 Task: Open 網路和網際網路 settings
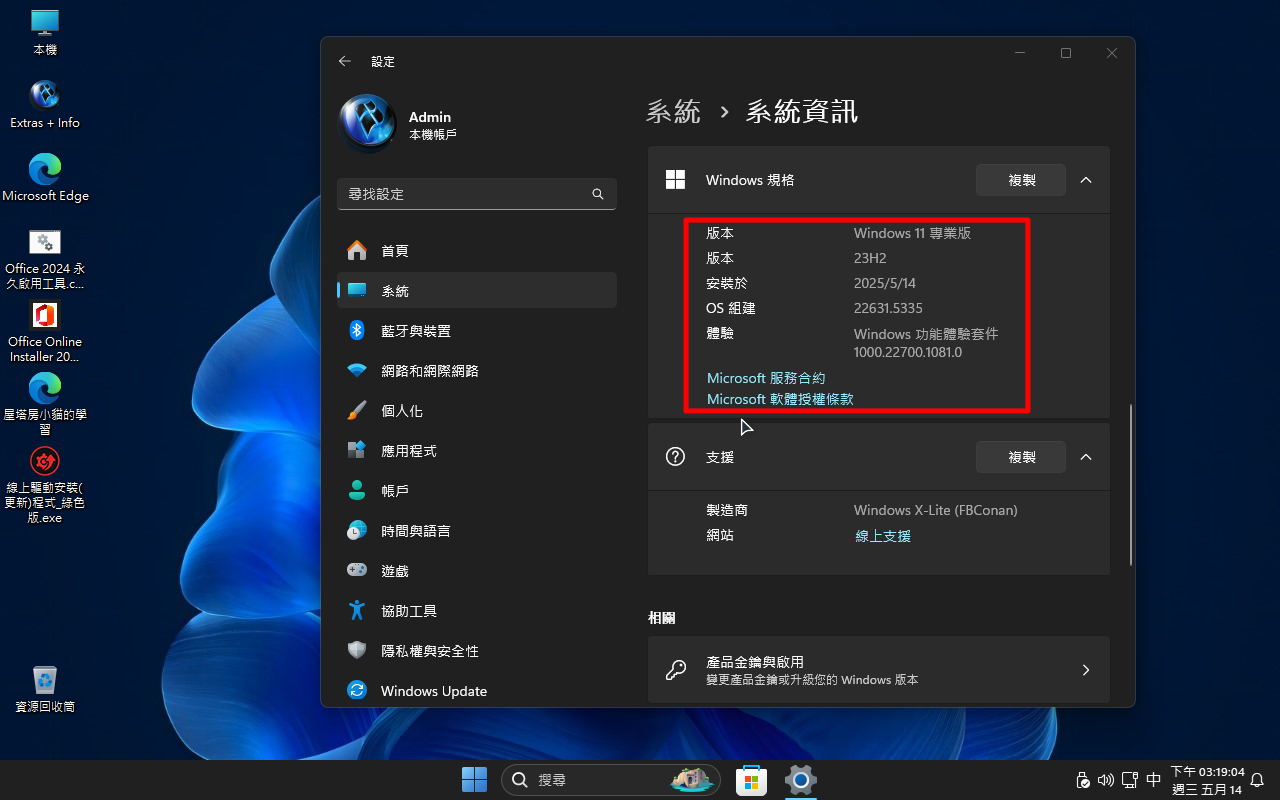point(477,371)
